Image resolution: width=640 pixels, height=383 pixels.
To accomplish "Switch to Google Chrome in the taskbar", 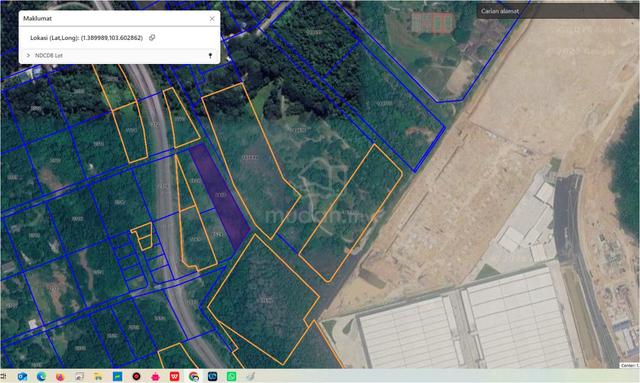I will tap(193, 376).
